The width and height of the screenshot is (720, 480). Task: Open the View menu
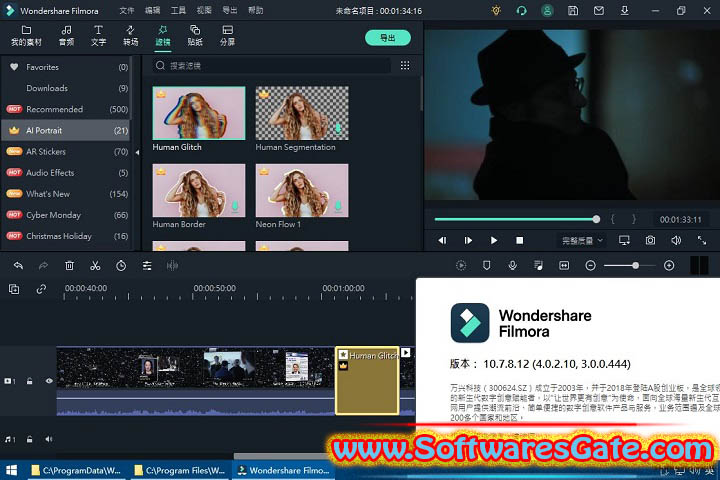click(x=204, y=10)
